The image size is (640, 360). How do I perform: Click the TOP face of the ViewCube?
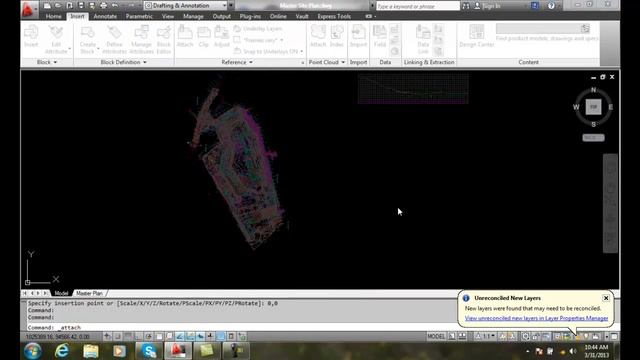click(x=593, y=107)
